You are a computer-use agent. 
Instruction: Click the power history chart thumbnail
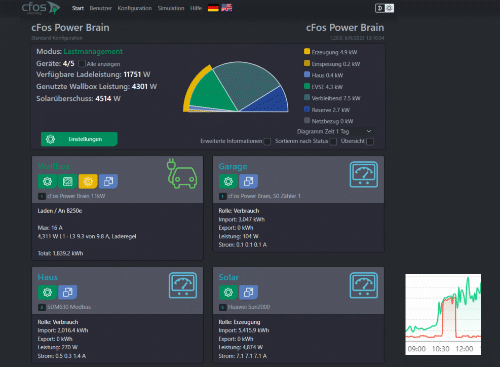(x=443, y=314)
